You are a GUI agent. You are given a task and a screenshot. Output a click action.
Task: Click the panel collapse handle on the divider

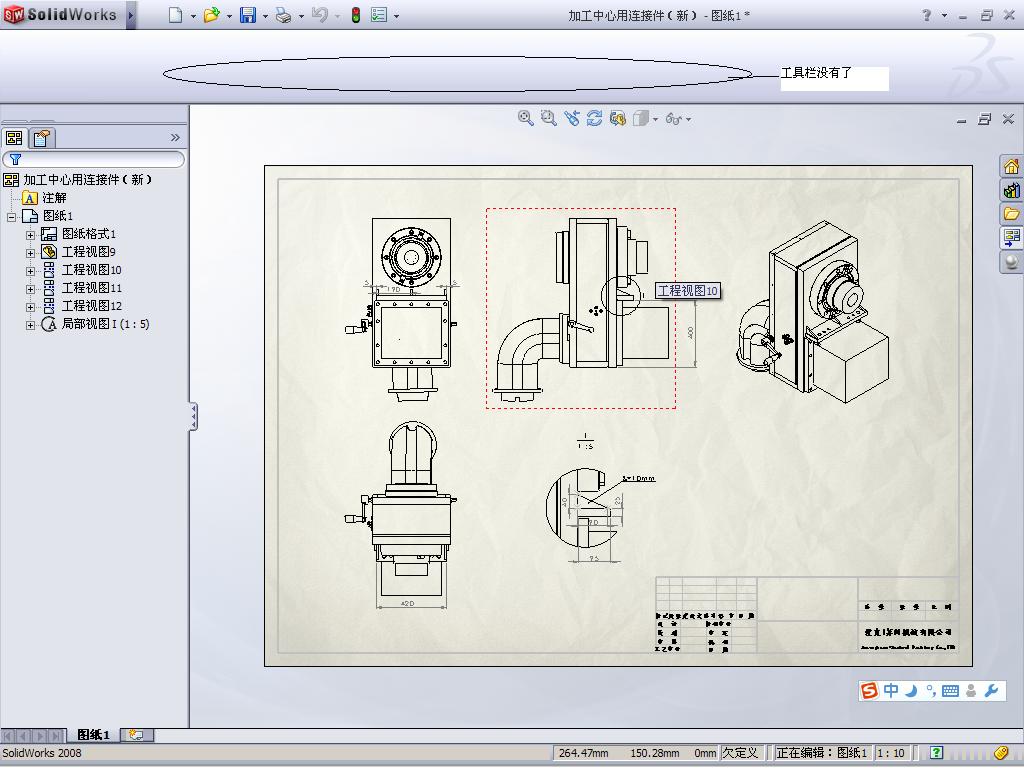193,417
